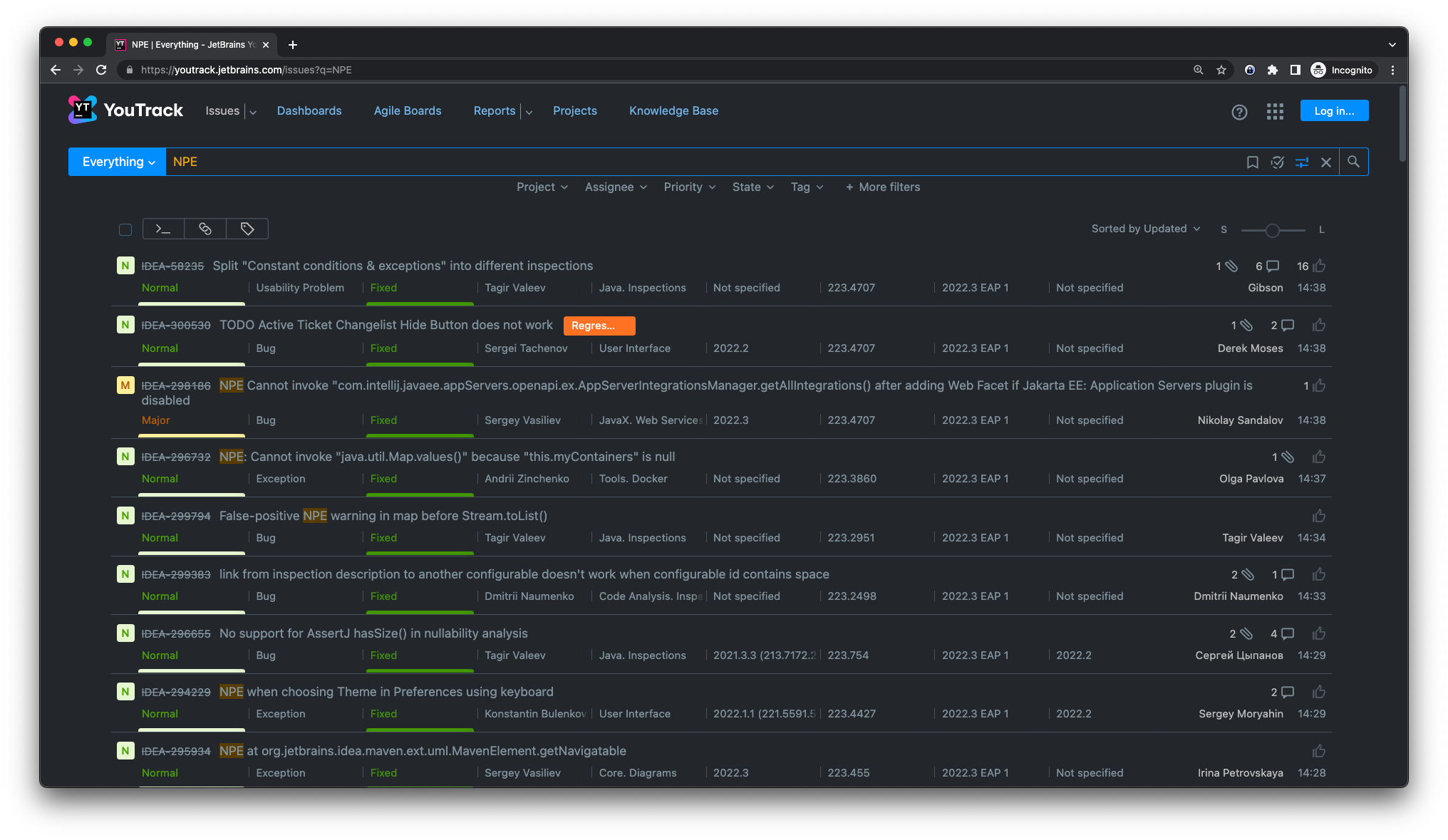Open Issues in the navigation
This screenshot has width=1448, height=840.
(x=222, y=111)
